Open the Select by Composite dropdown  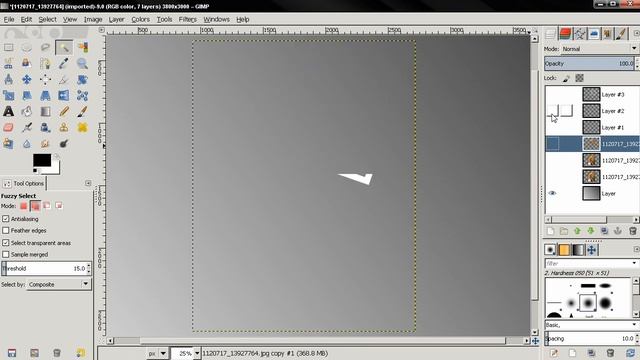(x=59, y=284)
